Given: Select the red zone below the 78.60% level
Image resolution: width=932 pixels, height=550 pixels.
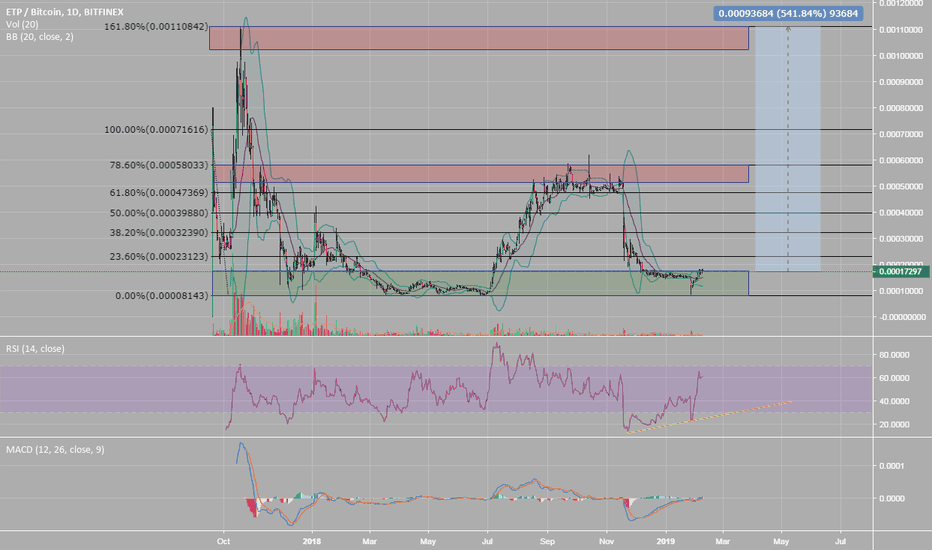Looking at the screenshot, I should point(480,174).
